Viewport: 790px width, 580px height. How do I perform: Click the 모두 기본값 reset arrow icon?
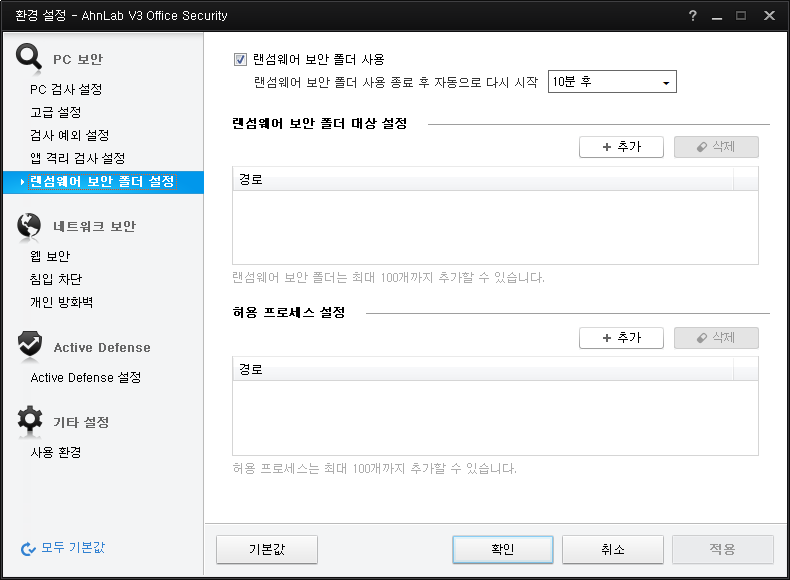tap(28, 549)
